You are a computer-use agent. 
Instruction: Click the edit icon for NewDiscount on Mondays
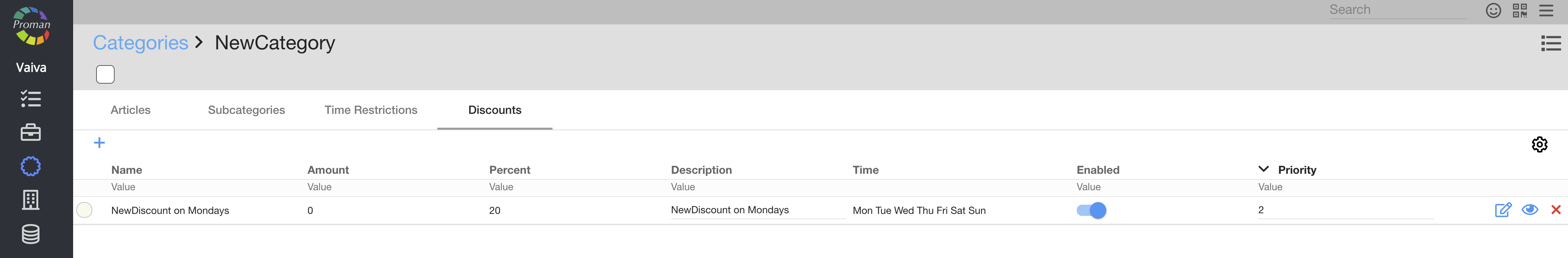pos(1502,210)
